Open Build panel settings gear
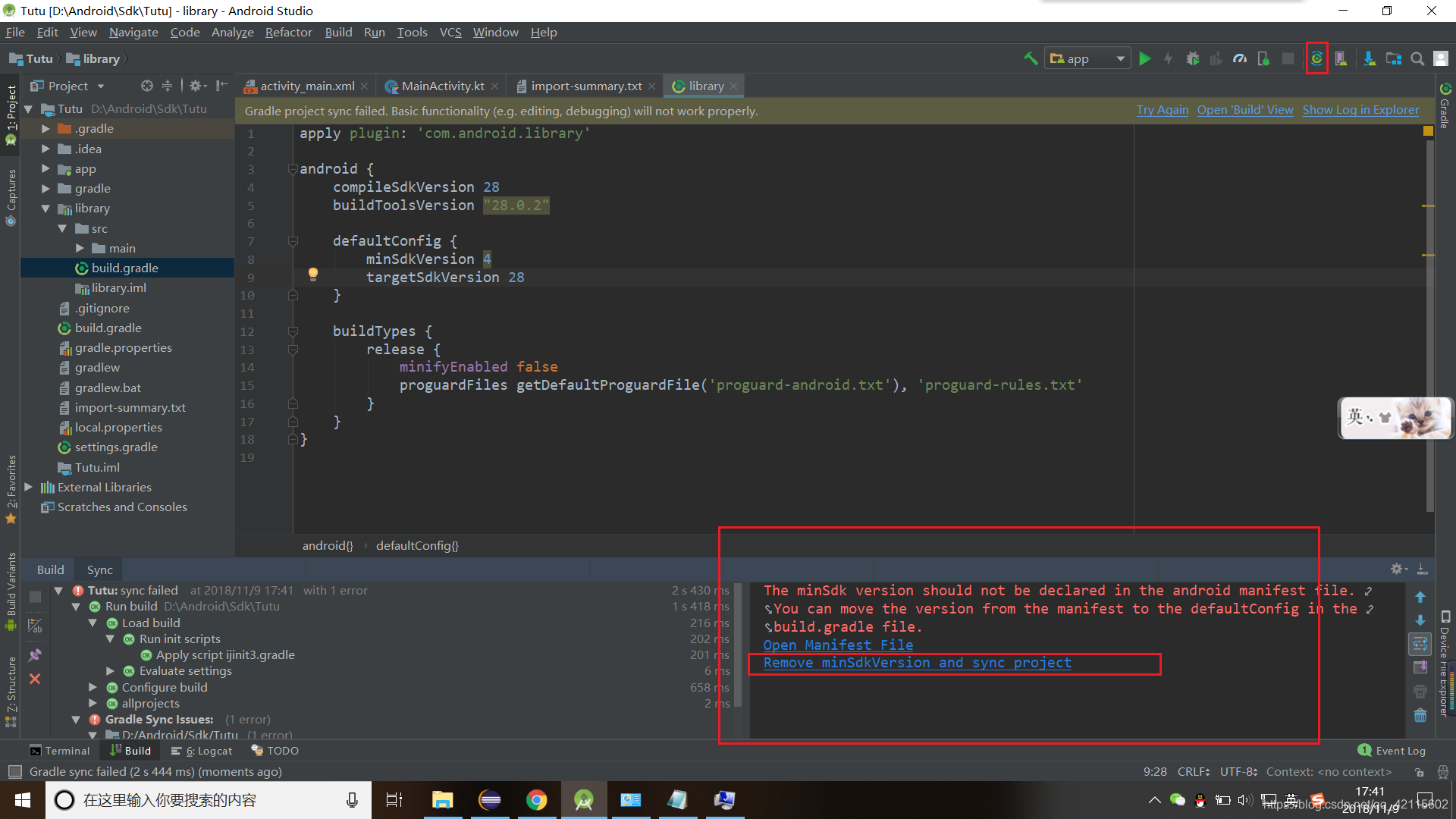The image size is (1456, 819). (1398, 569)
